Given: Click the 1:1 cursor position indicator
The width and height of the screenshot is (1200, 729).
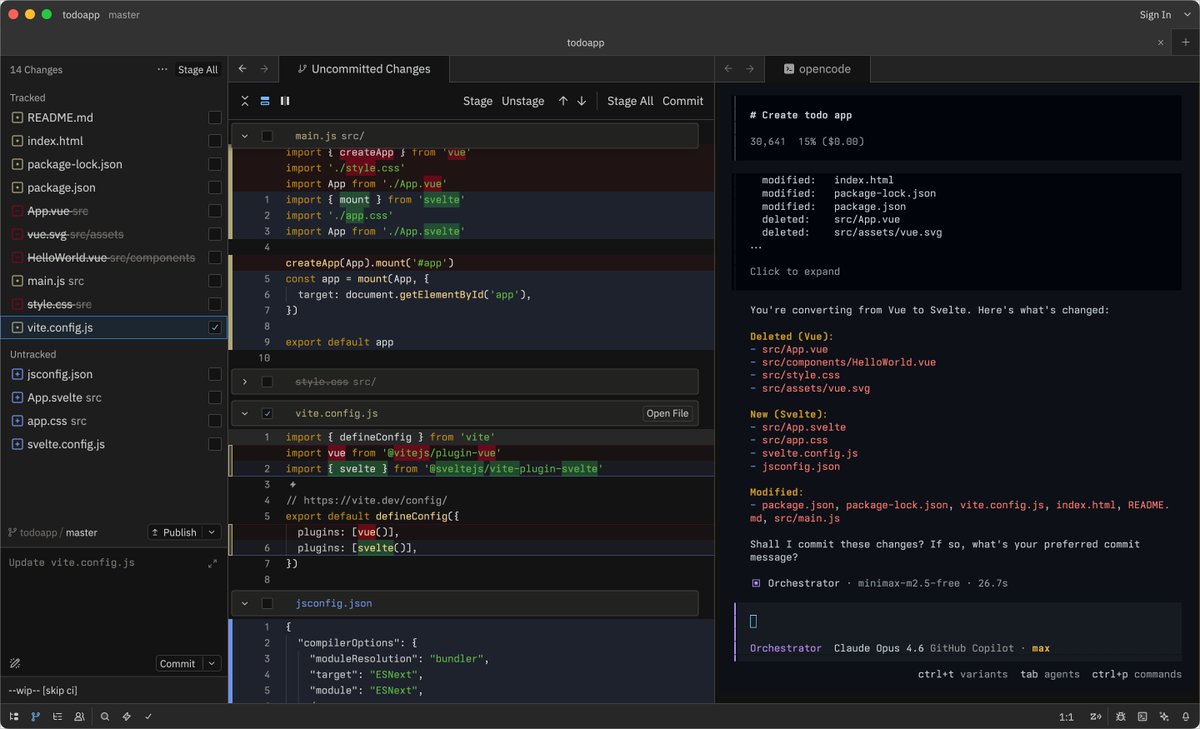Looking at the screenshot, I should tap(1067, 716).
